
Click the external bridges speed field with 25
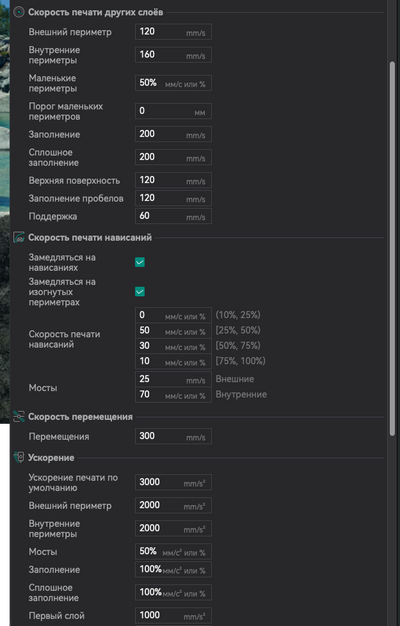tap(173, 379)
